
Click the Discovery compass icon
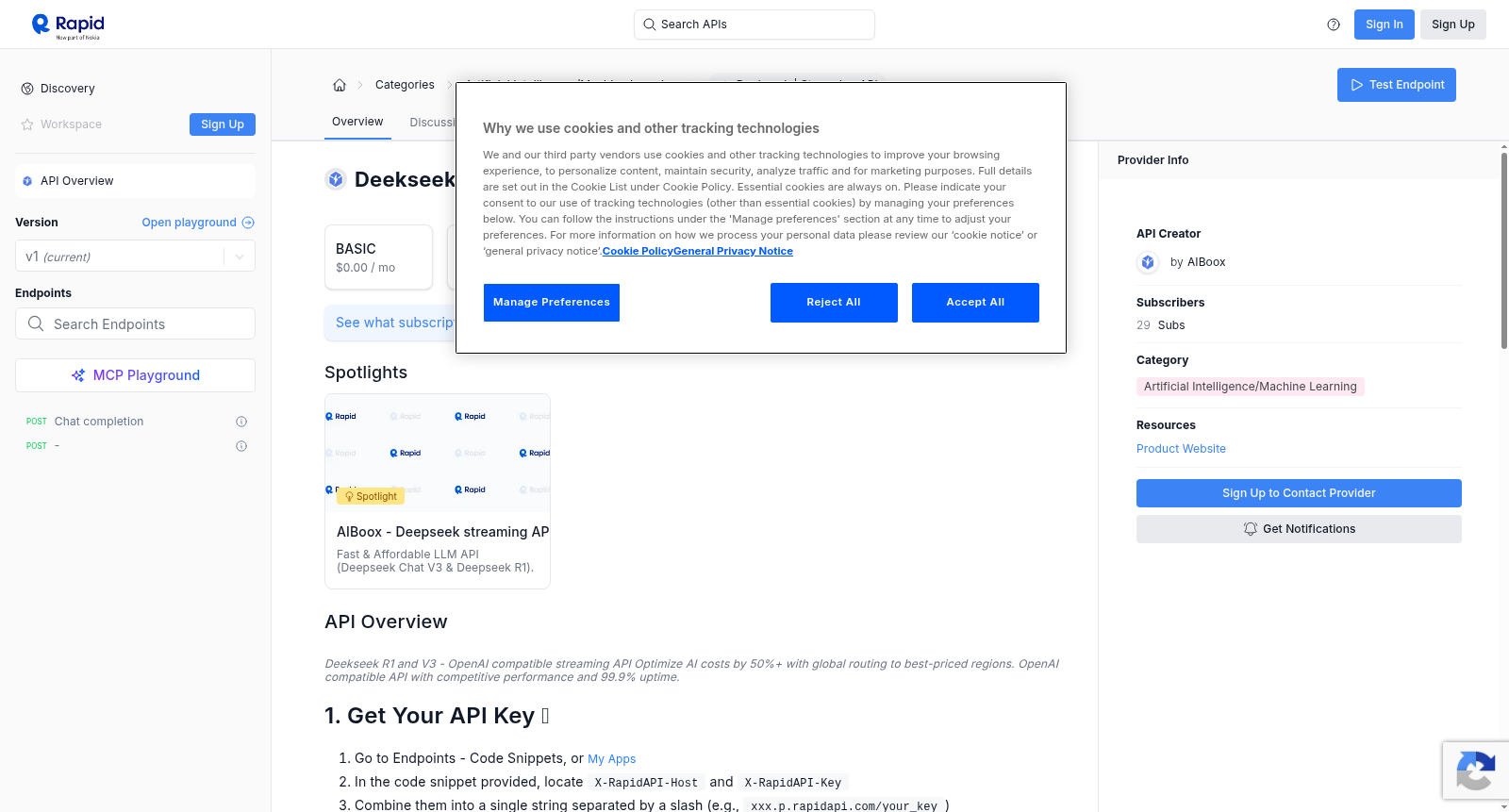pyautogui.click(x=27, y=89)
